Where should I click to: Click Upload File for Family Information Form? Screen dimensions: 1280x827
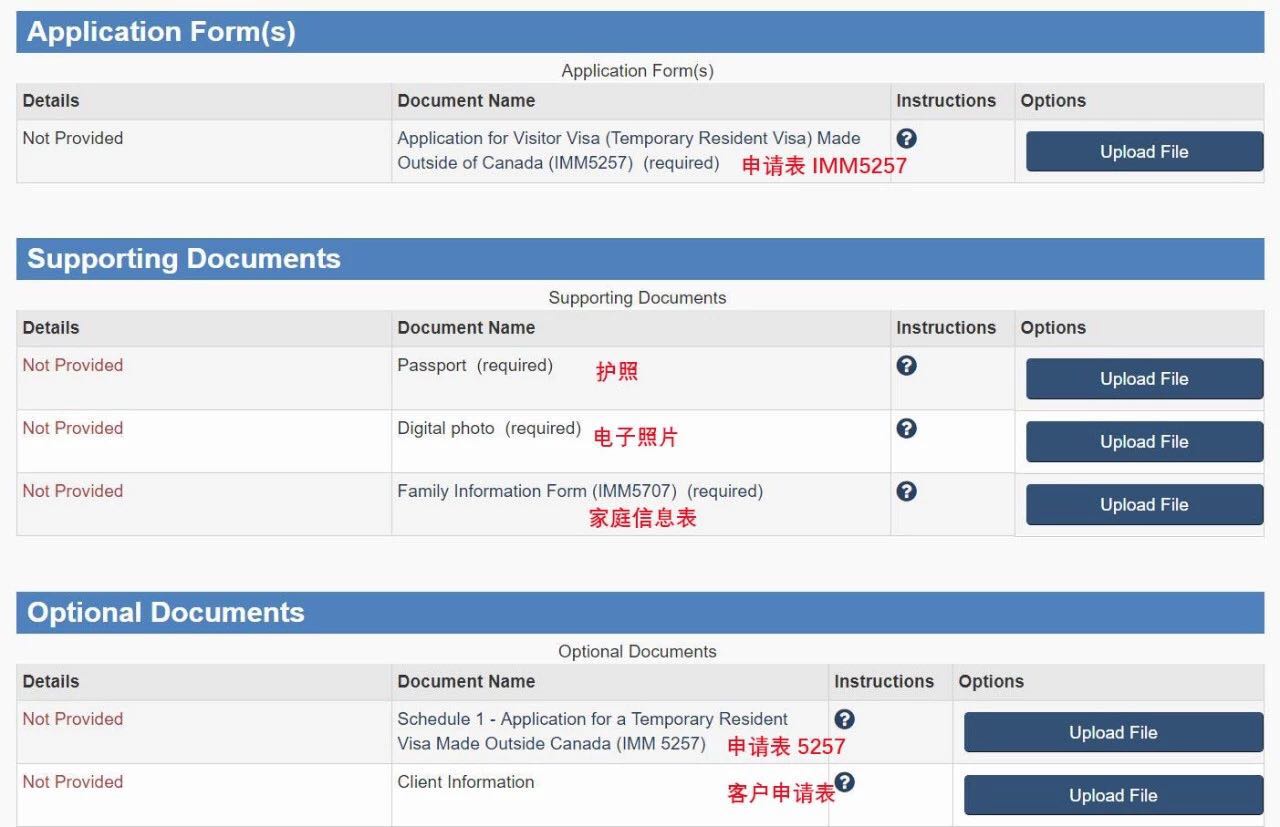tap(1144, 505)
